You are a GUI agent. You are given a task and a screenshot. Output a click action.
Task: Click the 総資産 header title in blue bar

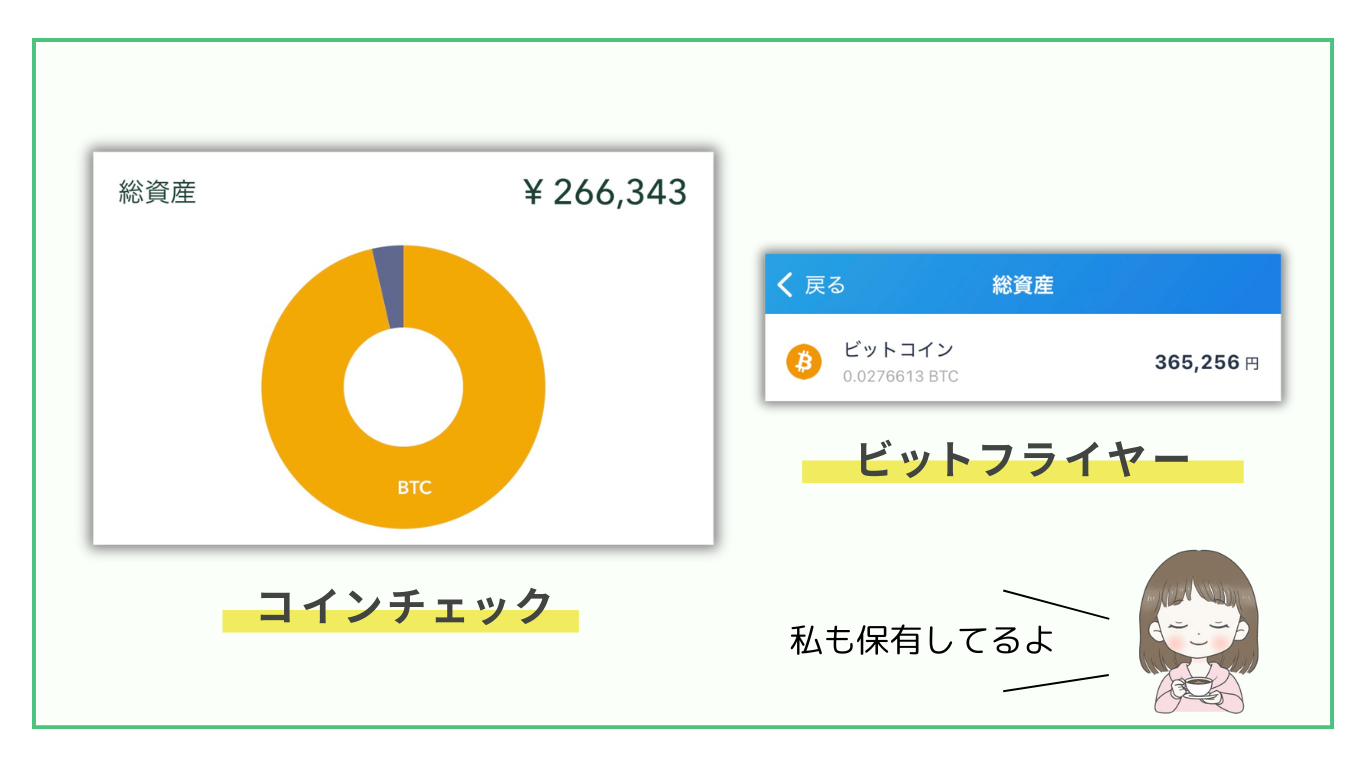tap(1022, 285)
